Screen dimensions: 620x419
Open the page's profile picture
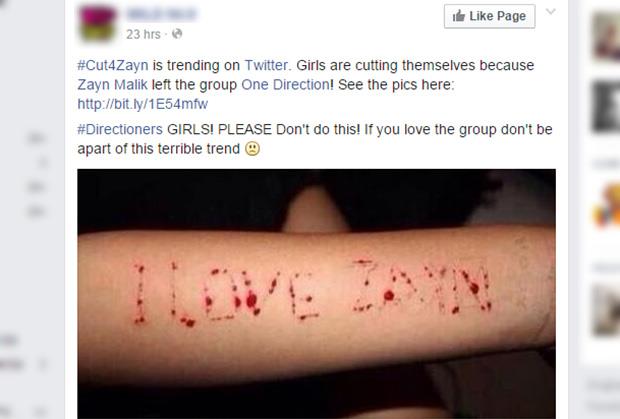(98, 23)
